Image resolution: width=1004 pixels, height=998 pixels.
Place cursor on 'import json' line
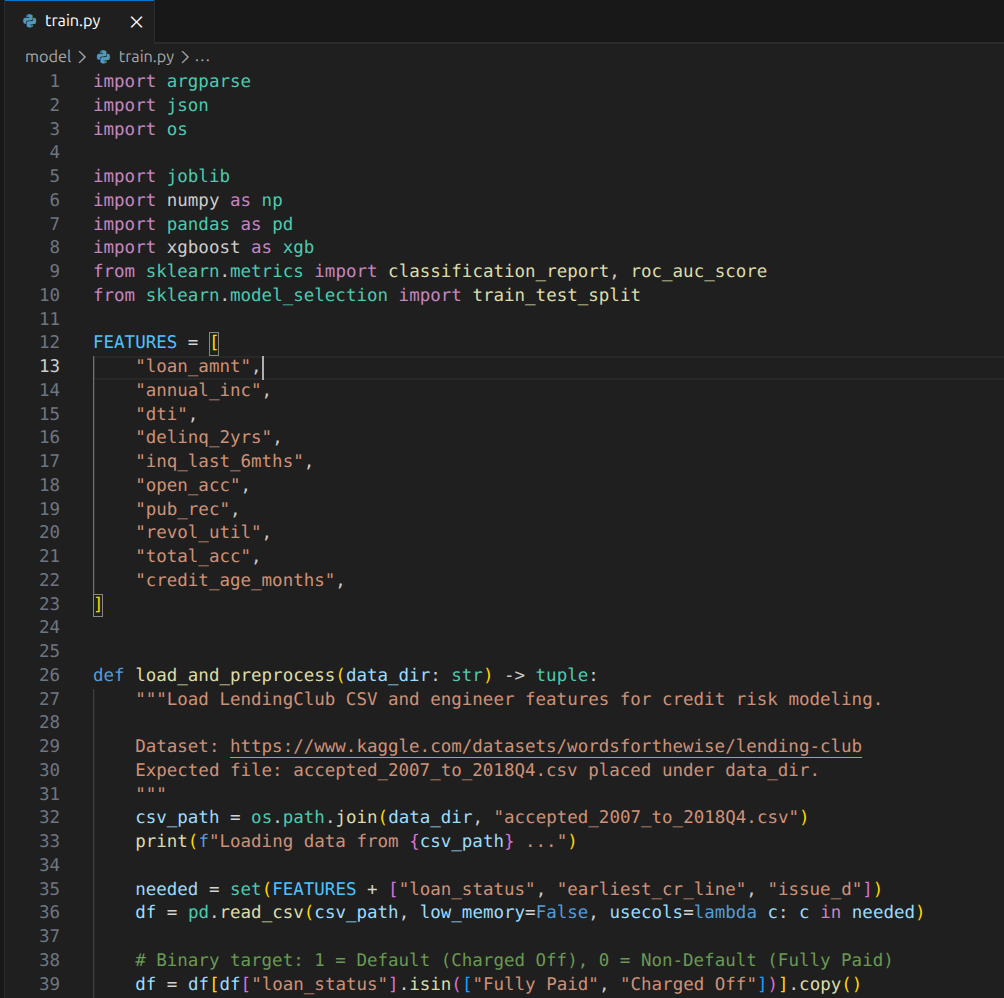[x=151, y=105]
